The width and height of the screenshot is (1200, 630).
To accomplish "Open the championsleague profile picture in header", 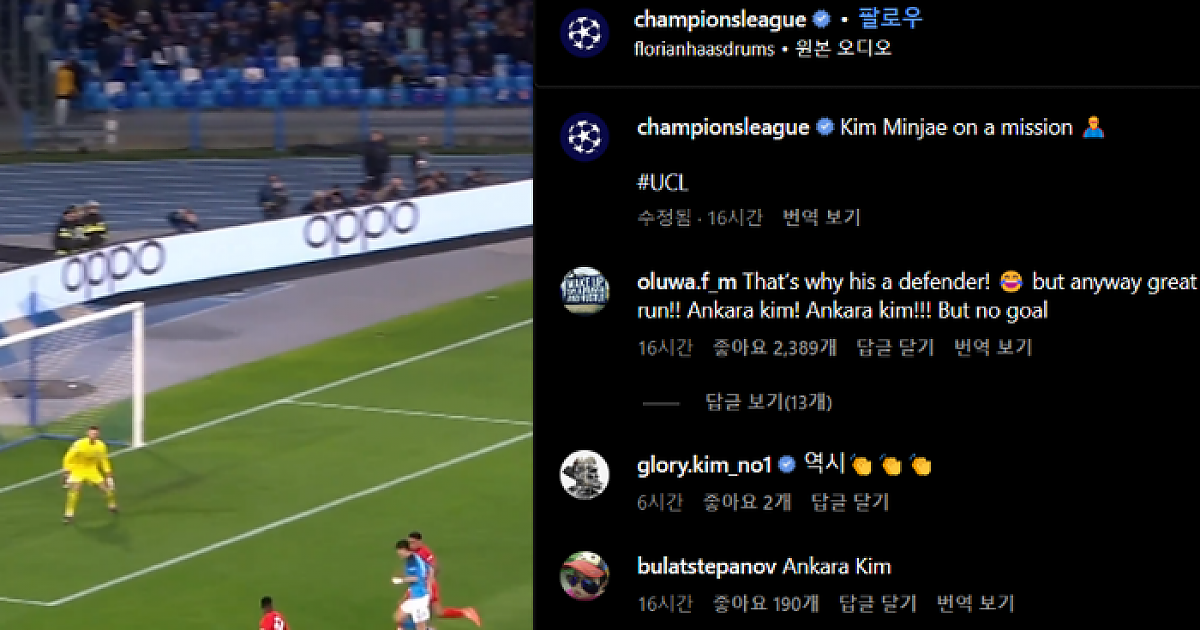I will (585, 32).
